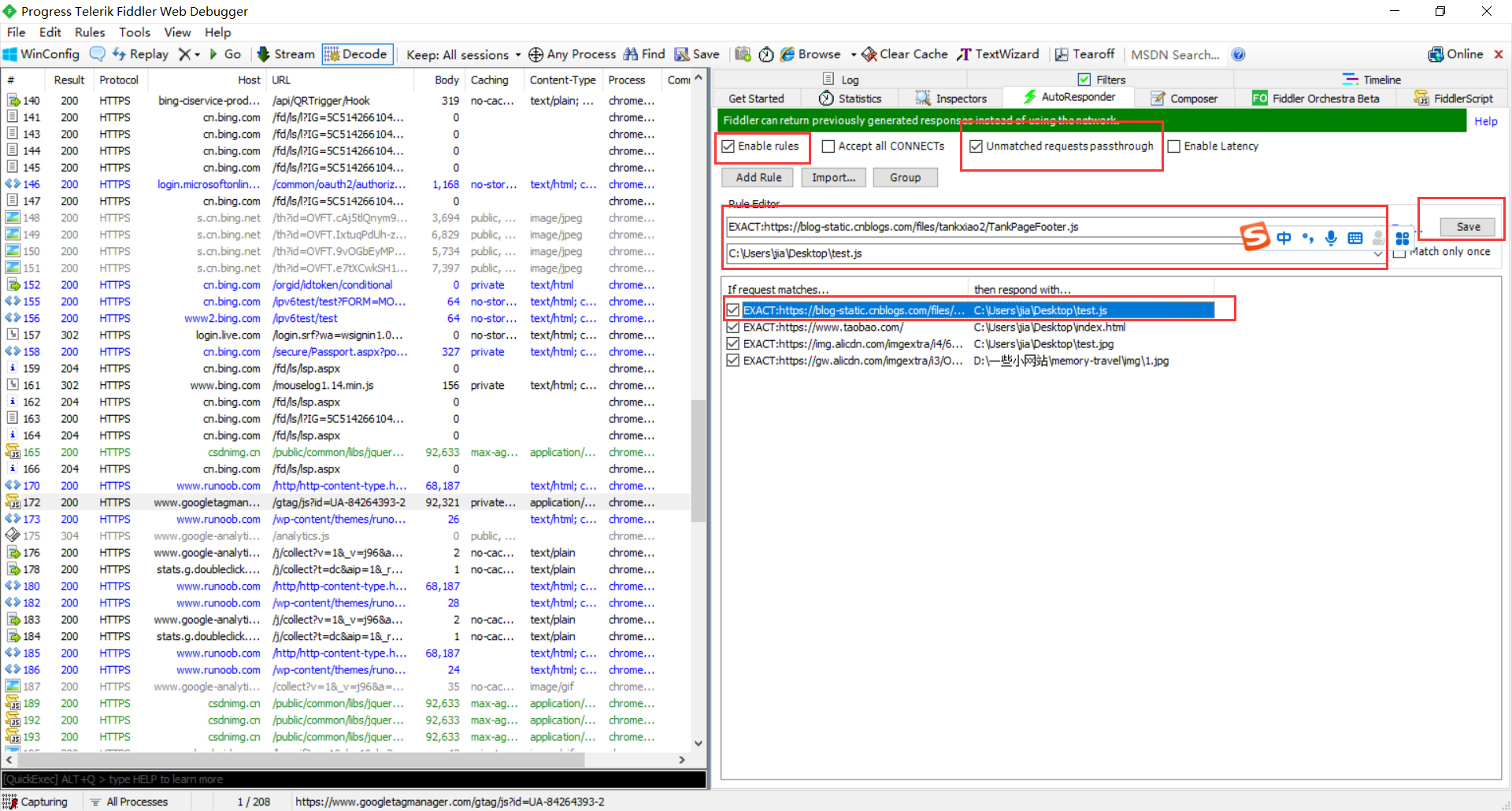The image size is (1512, 811).
Task: Click the Sogou soft keyboard icon
Action: (x=1354, y=238)
